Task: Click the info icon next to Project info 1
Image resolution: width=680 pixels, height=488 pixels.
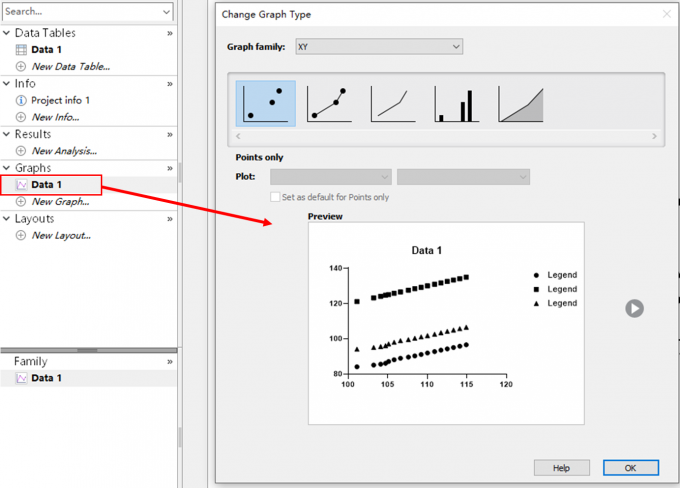Action: coord(21,100)
